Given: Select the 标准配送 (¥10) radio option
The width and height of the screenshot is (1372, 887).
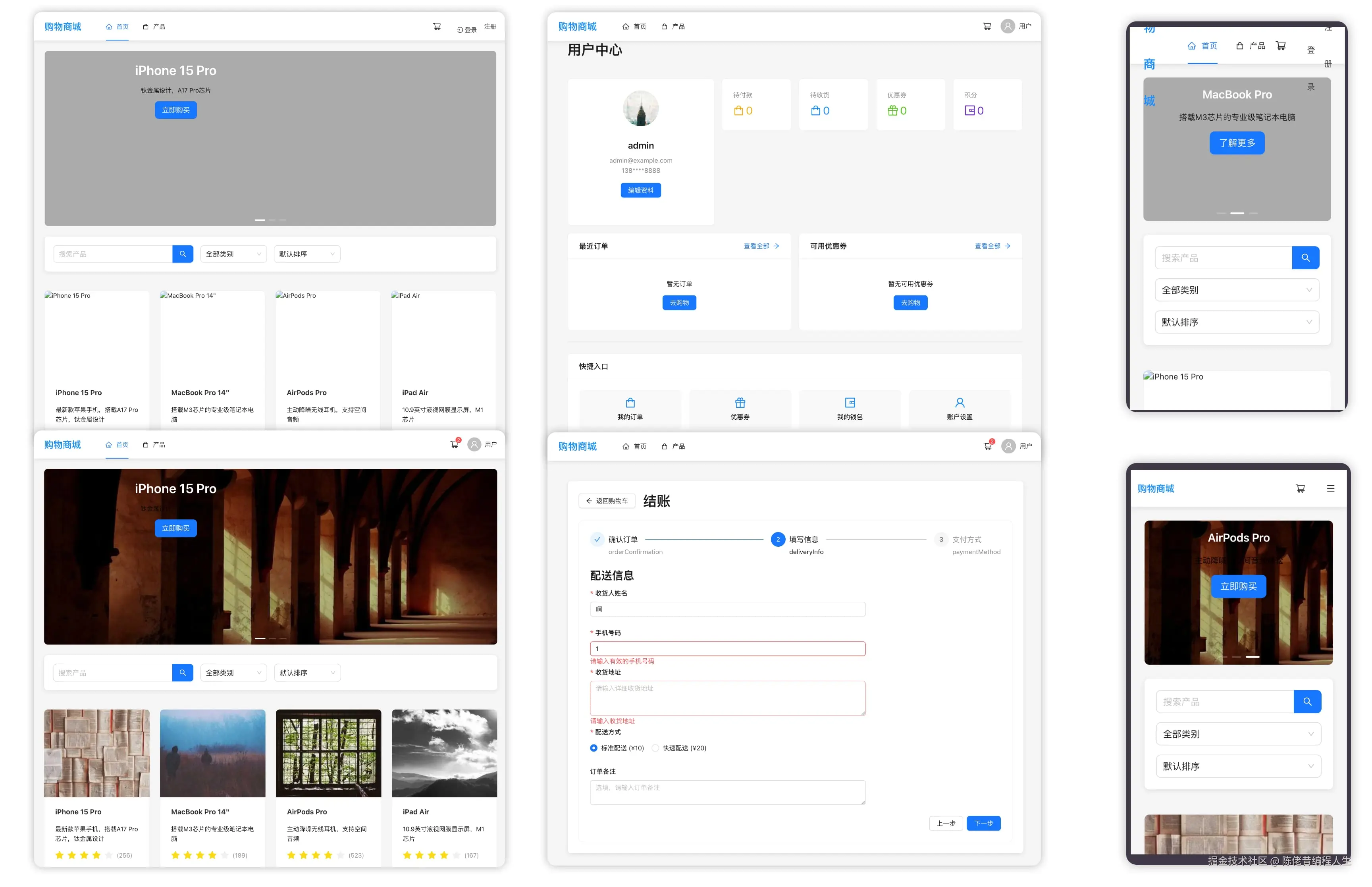Looking at the screenshot, I should 594,748.
